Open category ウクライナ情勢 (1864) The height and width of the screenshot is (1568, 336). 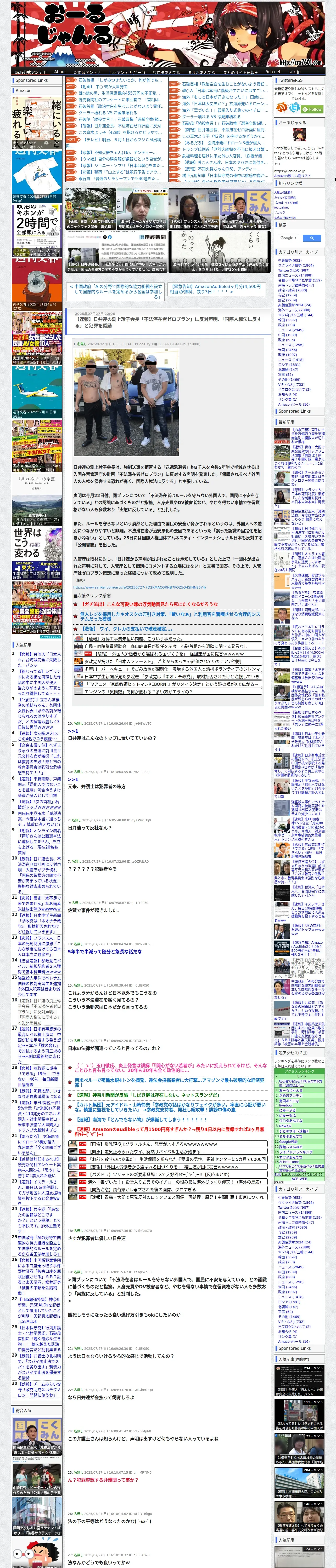click(x=296, y=266)
